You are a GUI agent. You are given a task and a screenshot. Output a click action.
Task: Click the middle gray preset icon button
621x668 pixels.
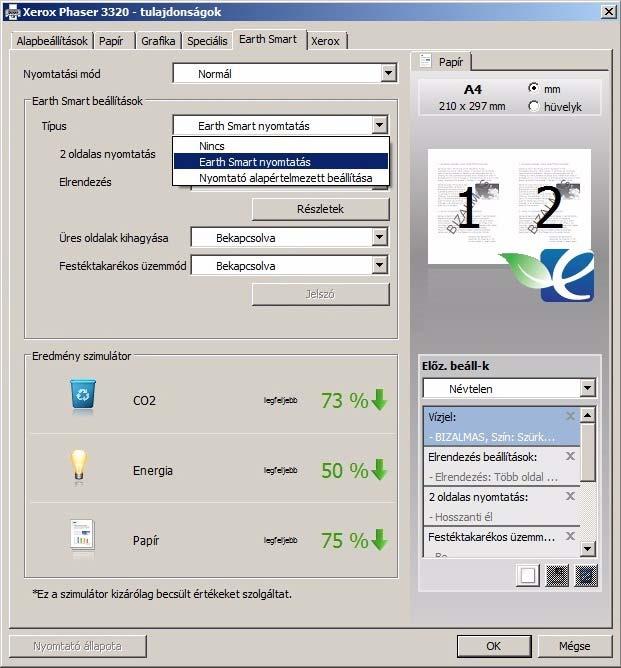pyautogui.click(x=557, y=576)
